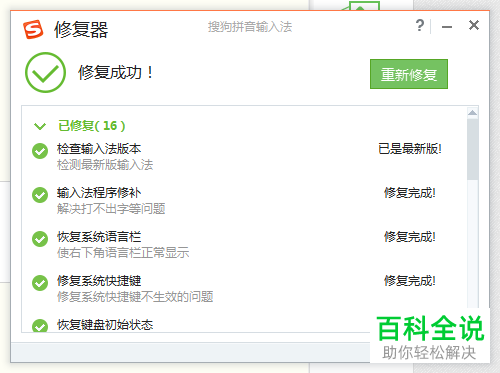Select the 恢复系统语言栏 item text
The image size is (500, 373).
pyautogui.click(x=99, y=237)
